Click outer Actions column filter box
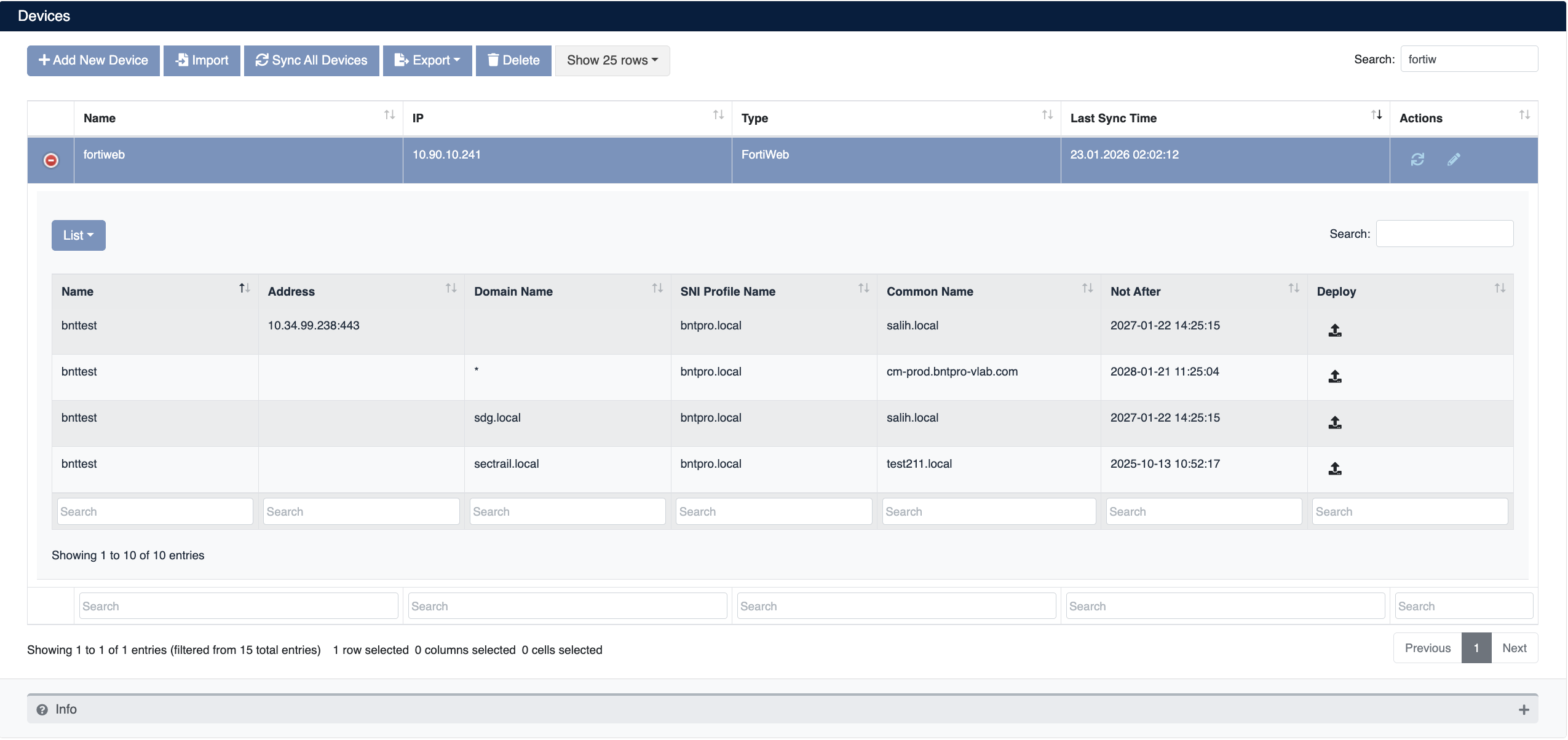Viewport: 1568px width, 740px height. click(x=1464, y=606)
